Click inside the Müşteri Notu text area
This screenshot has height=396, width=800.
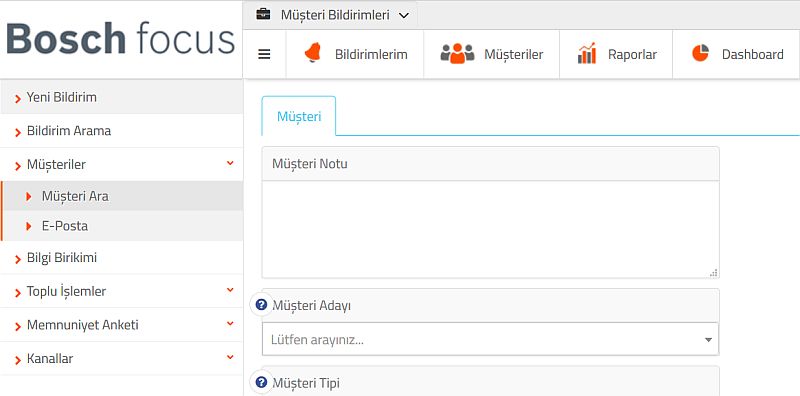click(x=490, y=230)
